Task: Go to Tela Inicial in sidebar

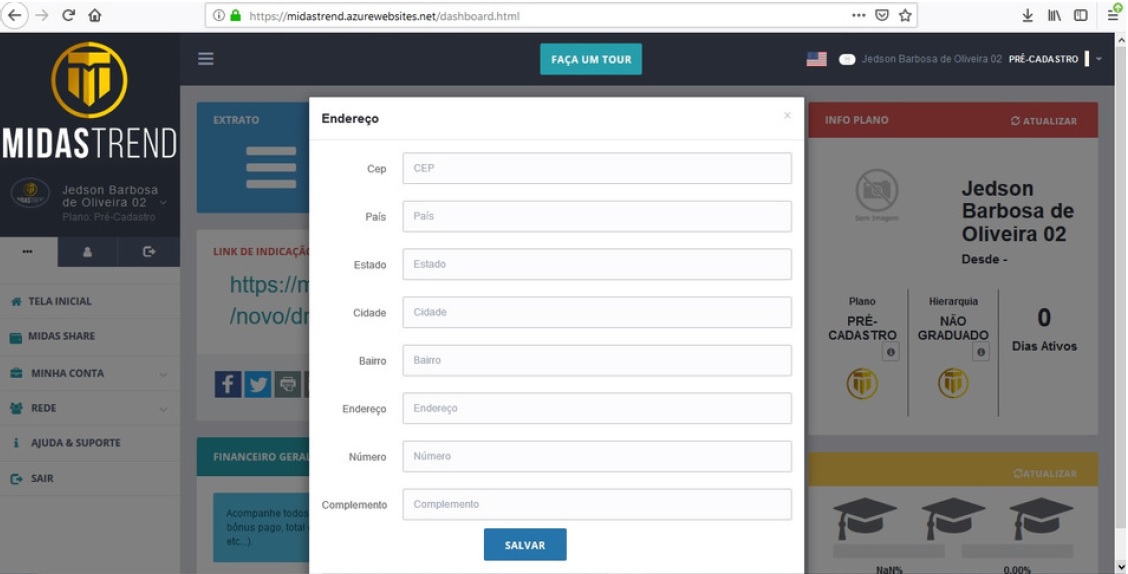Action: (x=59, y=301)
